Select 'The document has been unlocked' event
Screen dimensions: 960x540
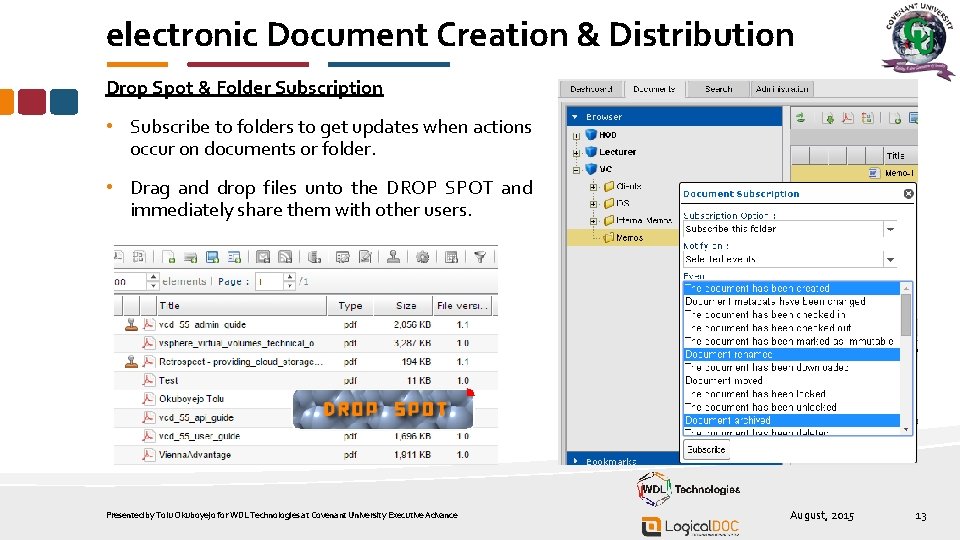pos(792,407)
